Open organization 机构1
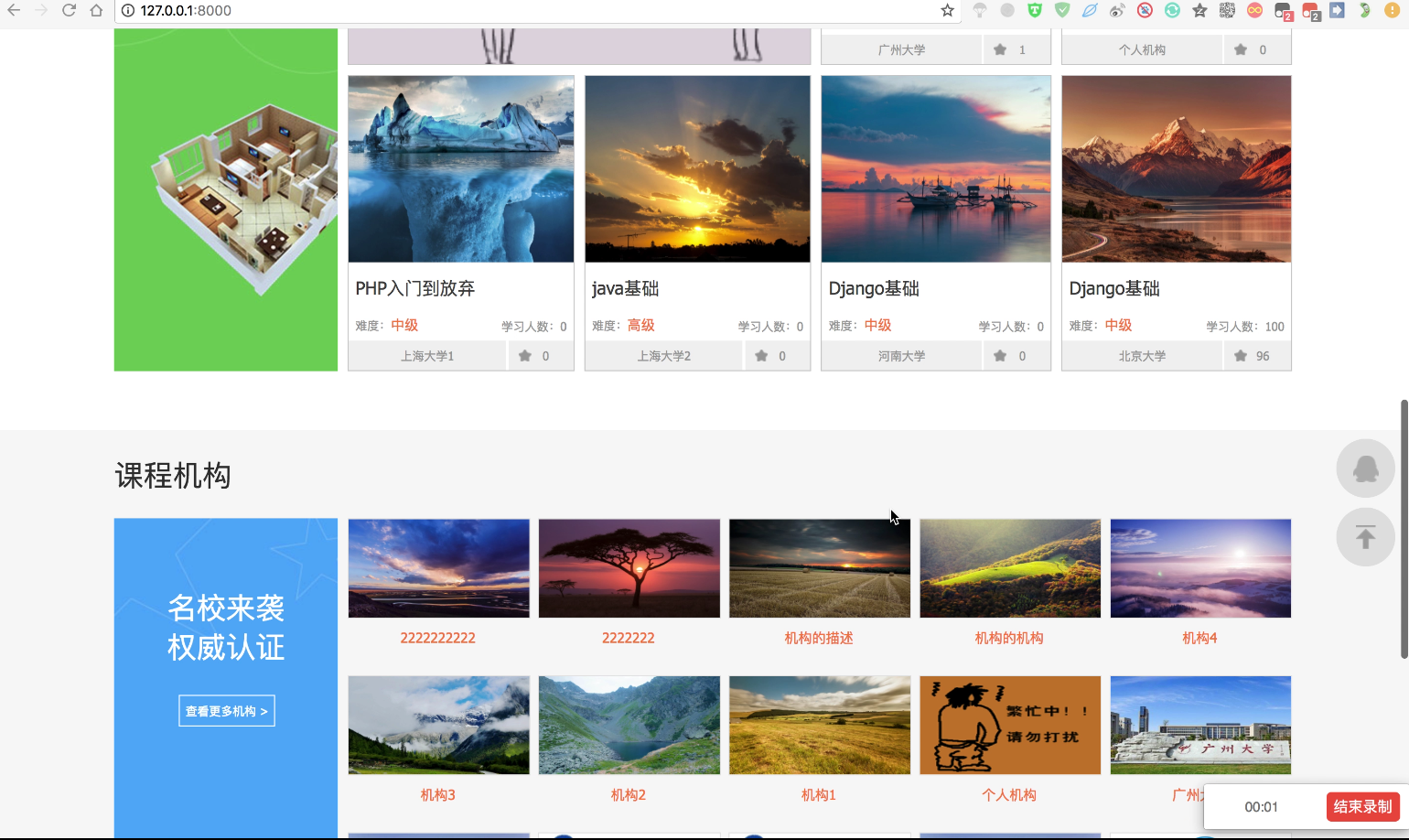Viewport: 1409px width, 840px height. [x=819, y=795]
